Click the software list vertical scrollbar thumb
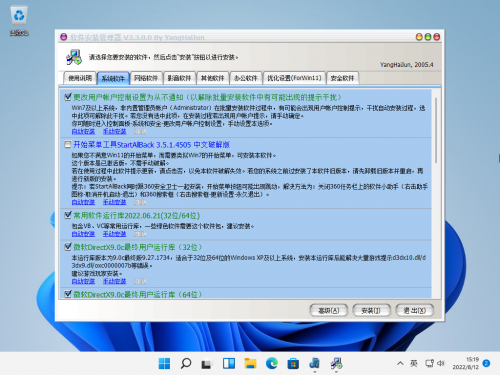 click(436, 130)
